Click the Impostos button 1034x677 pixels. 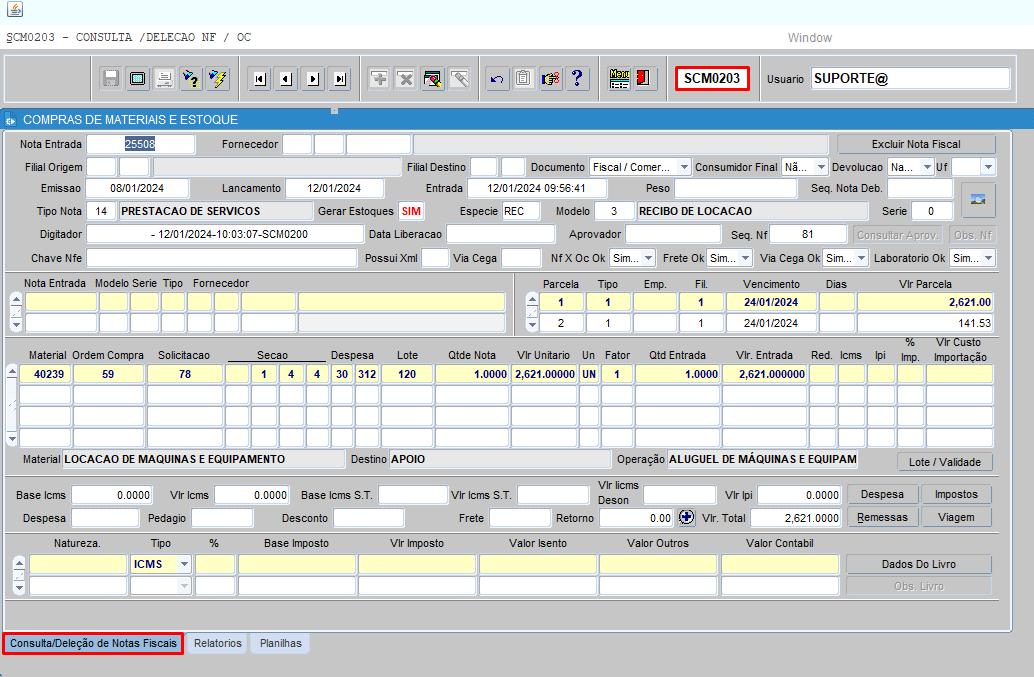pyautogui.click(x=956, y=494)
